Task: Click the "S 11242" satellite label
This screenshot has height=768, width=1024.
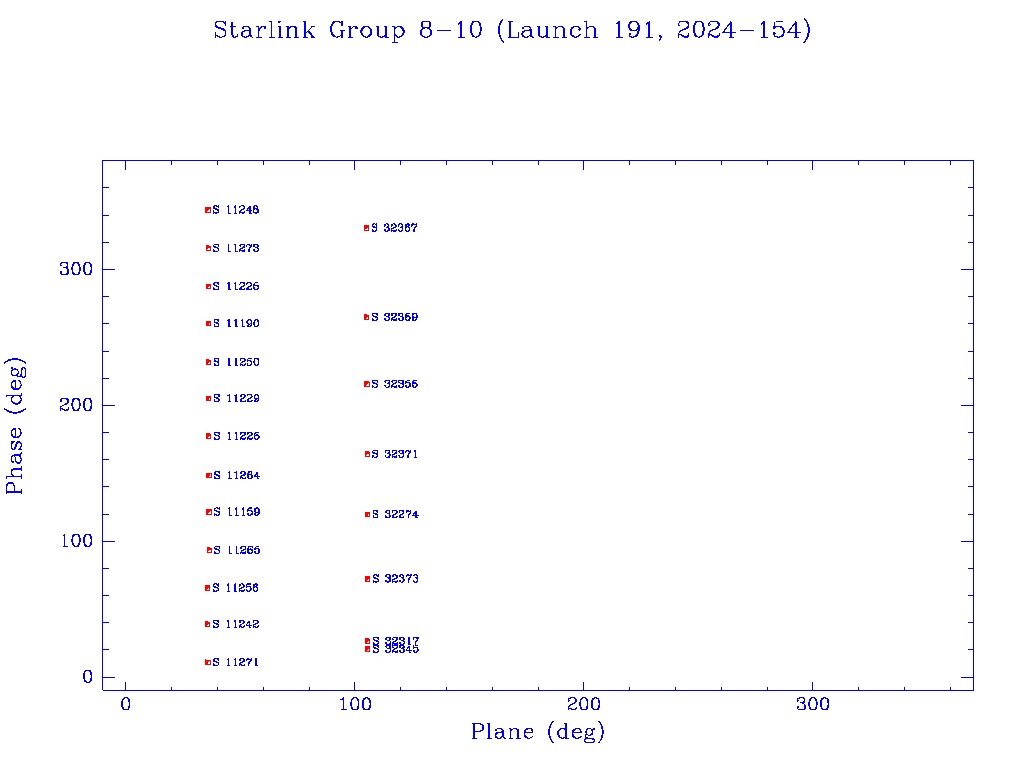Action: coord(236,624)
